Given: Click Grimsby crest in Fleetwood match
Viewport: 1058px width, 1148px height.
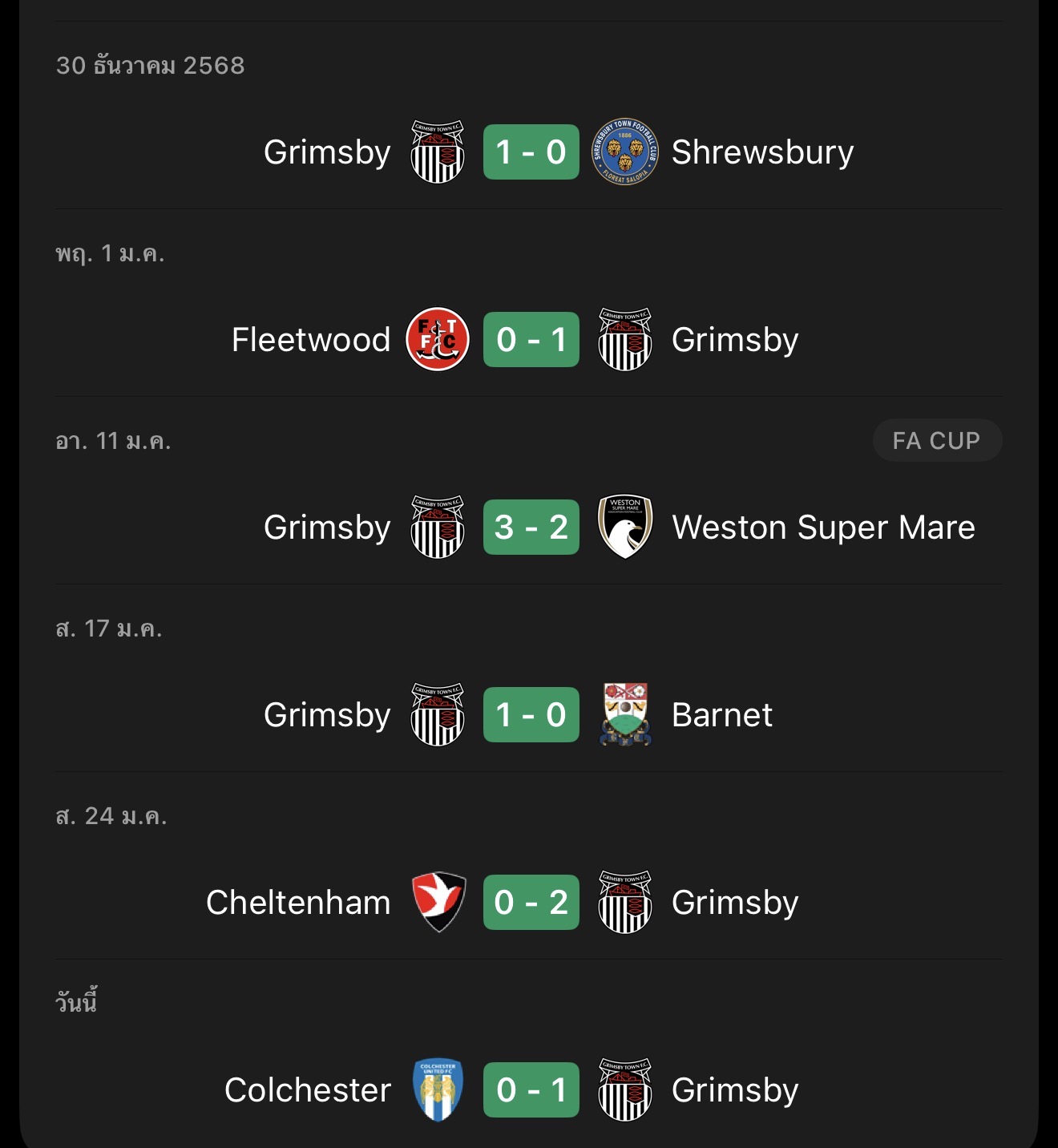Looking at the screenshot, I should [624, 340].
